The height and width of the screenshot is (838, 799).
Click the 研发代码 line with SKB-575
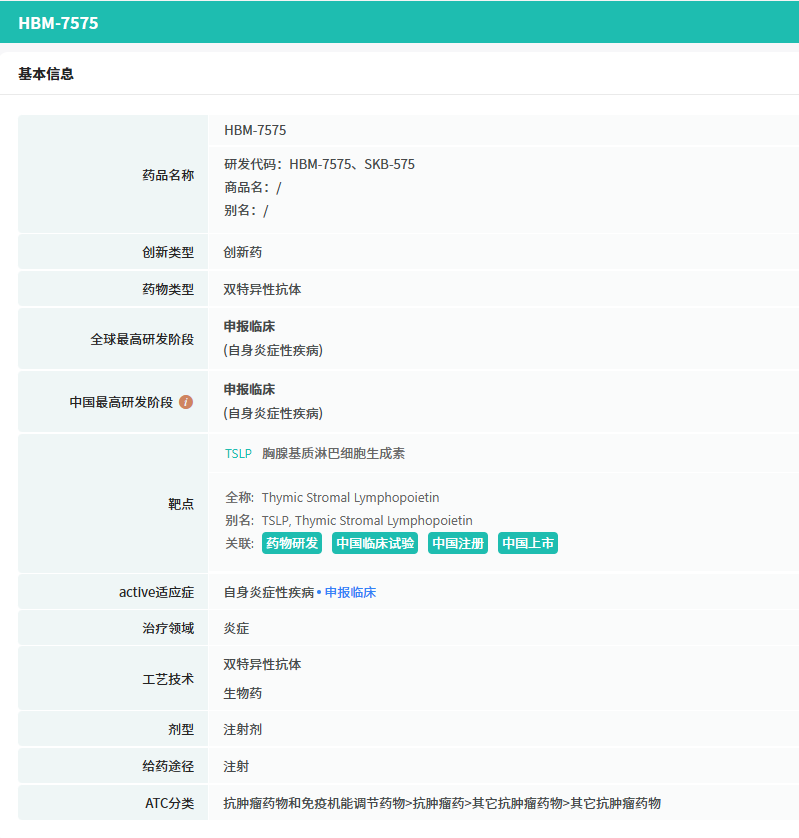click(319, 164)
